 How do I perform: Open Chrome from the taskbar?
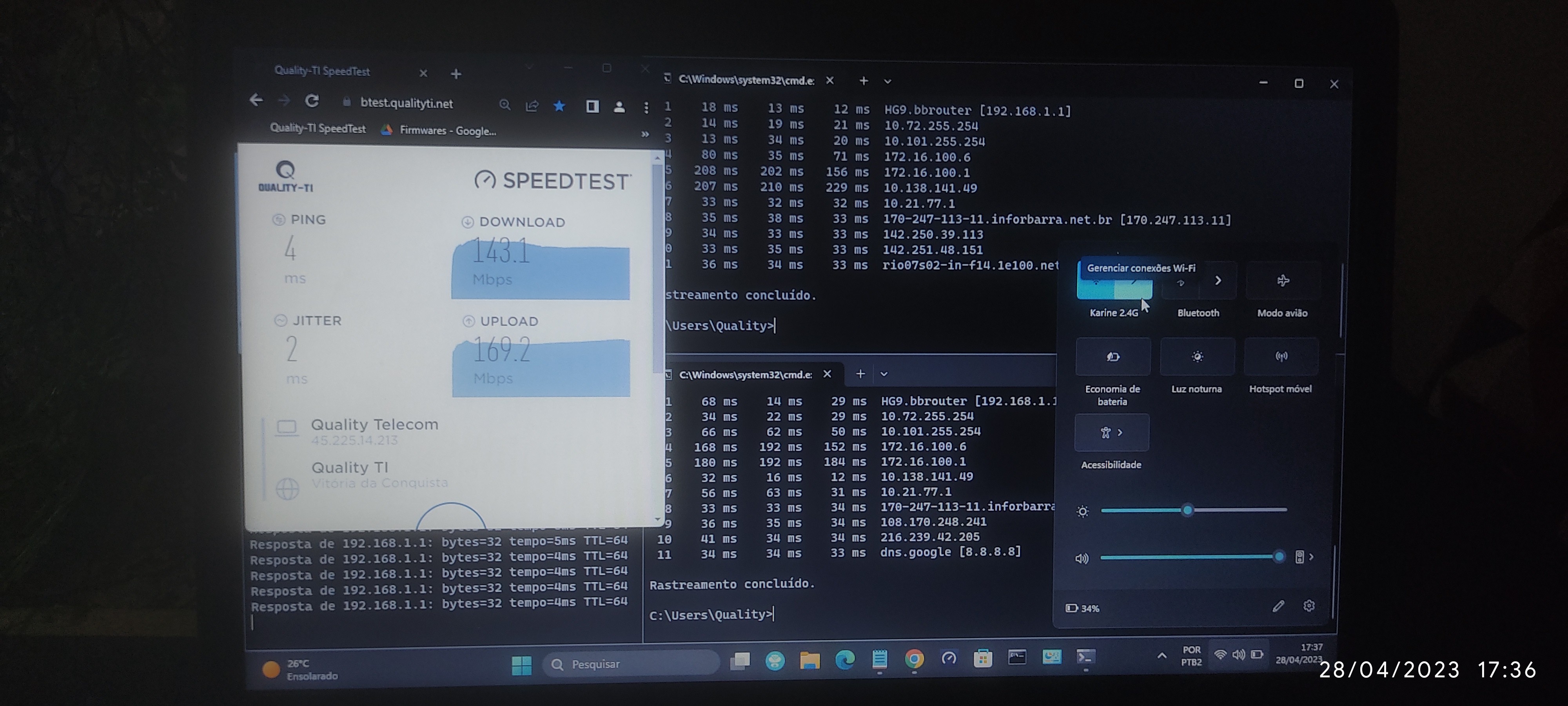(x=914, y=659)
